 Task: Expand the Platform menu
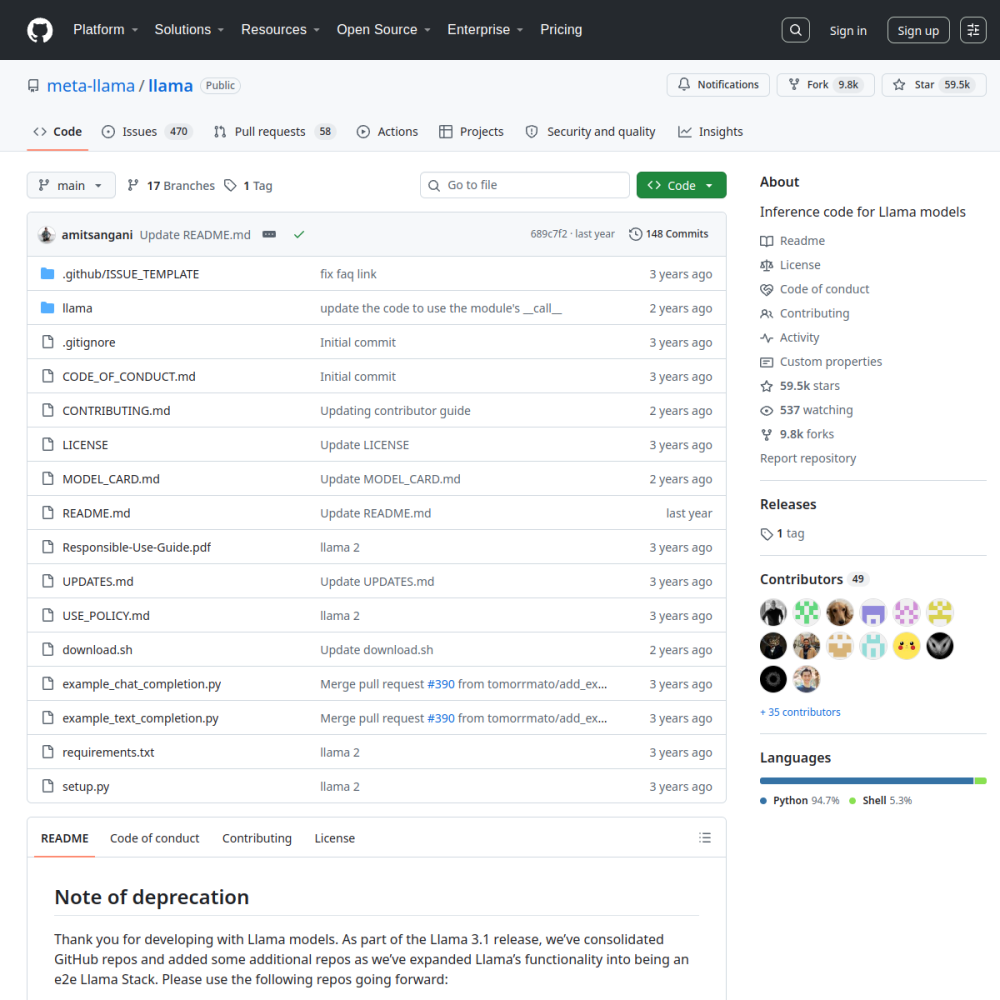pyautogui.click(x=105, y=30)
